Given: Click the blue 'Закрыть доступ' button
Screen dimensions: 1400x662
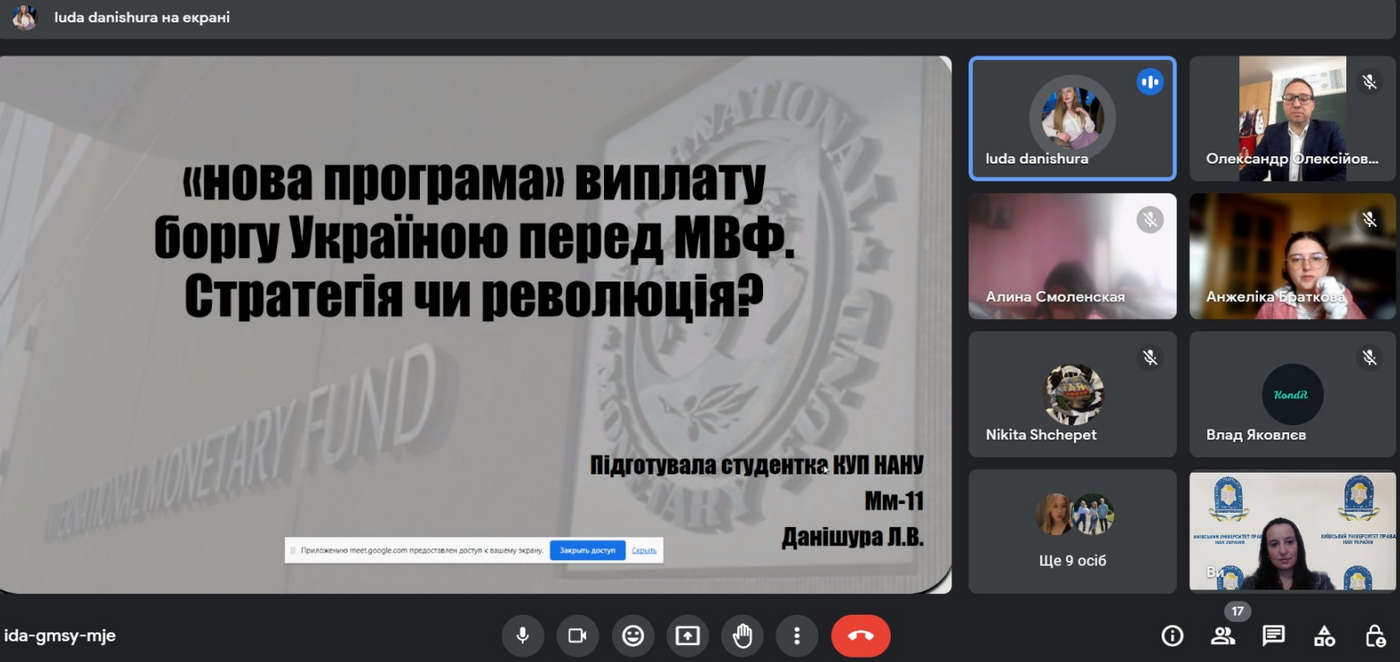Looking at the screenshot, I should [587, 550].
